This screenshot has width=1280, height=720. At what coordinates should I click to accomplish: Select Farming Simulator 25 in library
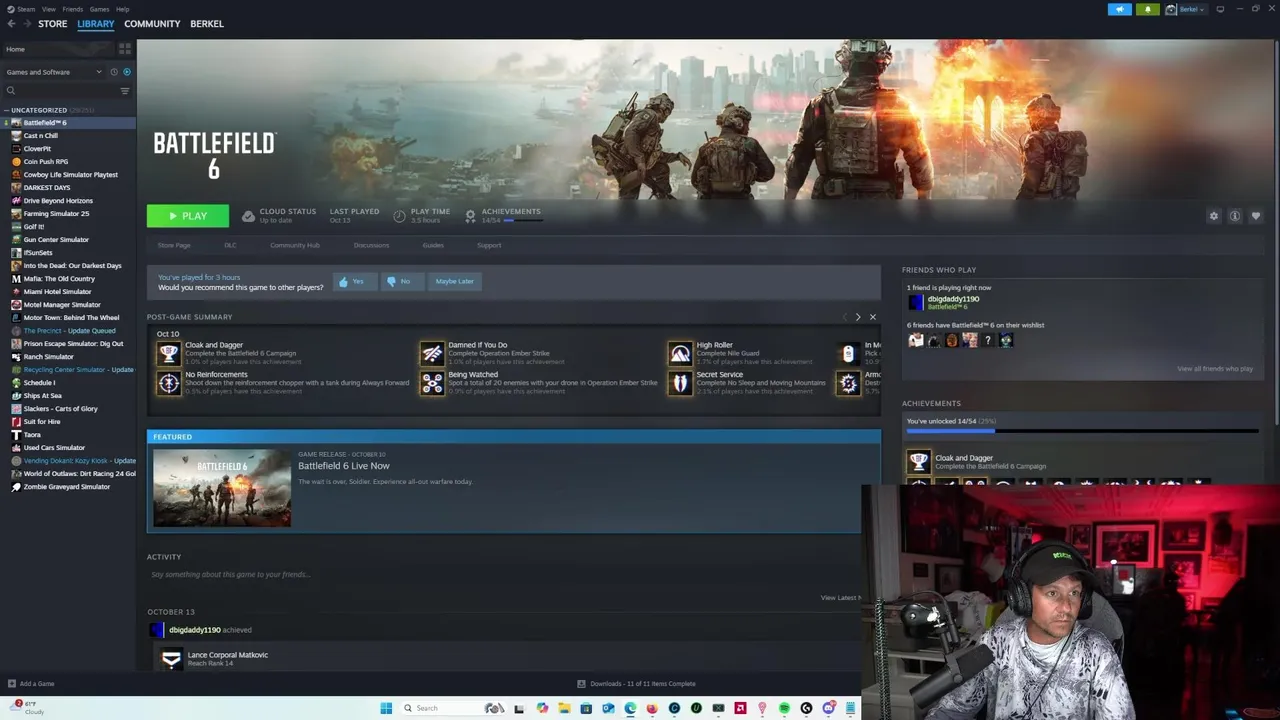[56, 214]
